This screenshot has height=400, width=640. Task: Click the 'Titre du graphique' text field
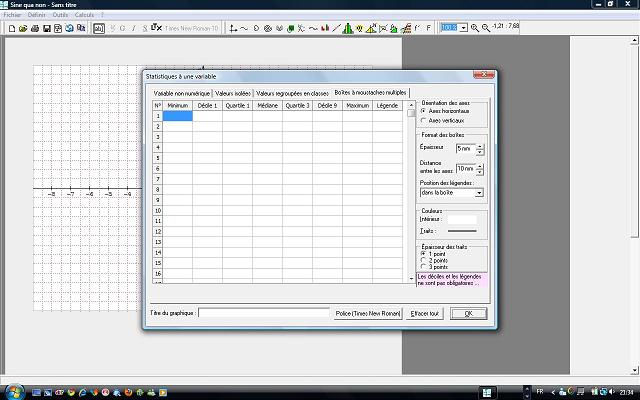point(264,313)
